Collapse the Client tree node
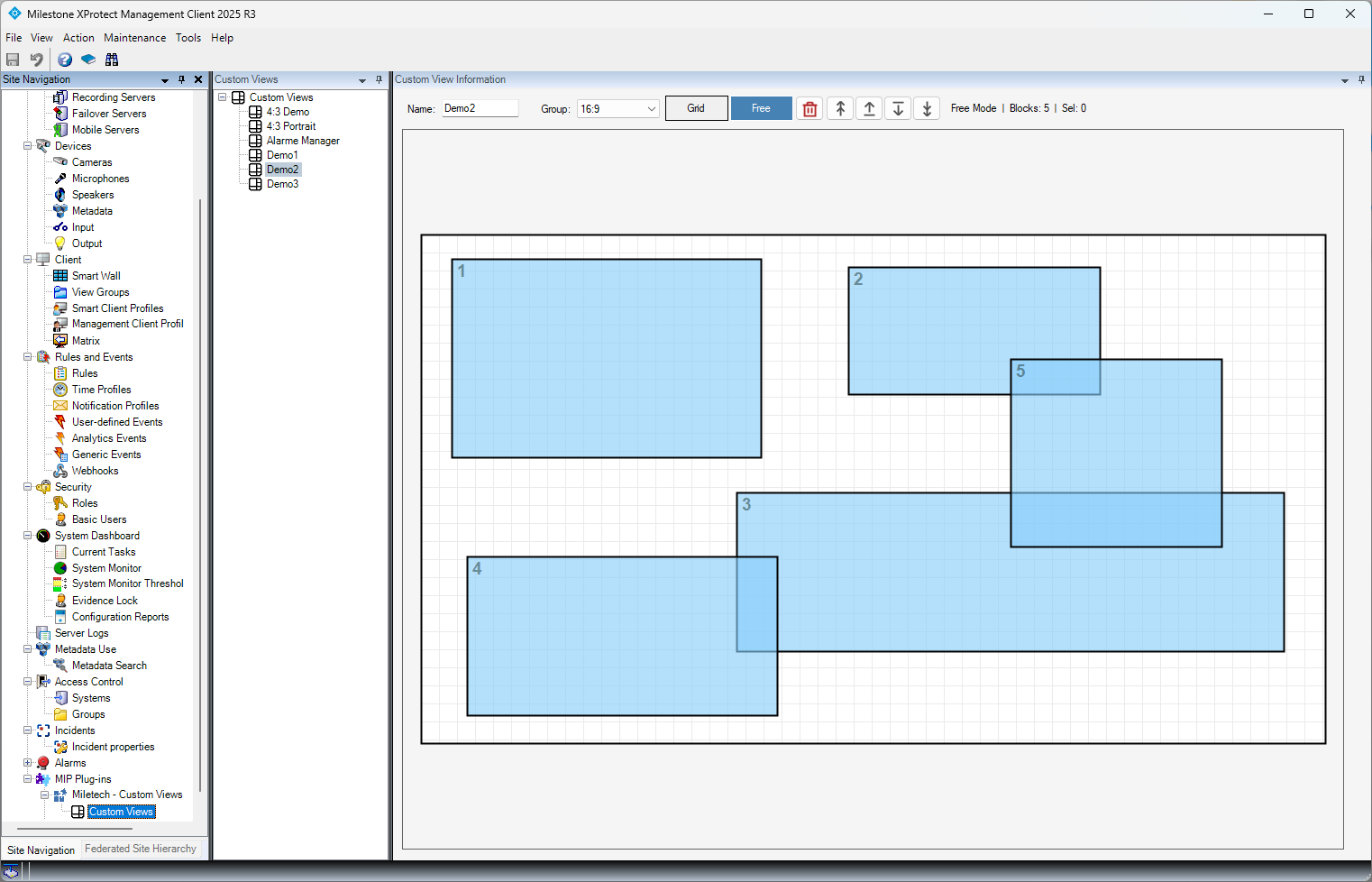The height and width of the screenshot is (882, 1372). pyautogui.click(x=27, y=260)
